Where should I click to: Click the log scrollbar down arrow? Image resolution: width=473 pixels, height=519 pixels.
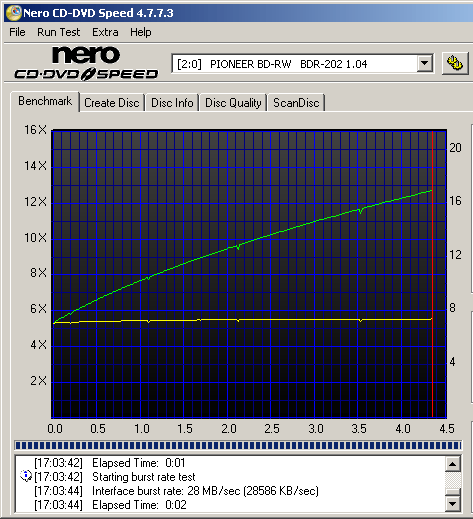tap(453, 503)
